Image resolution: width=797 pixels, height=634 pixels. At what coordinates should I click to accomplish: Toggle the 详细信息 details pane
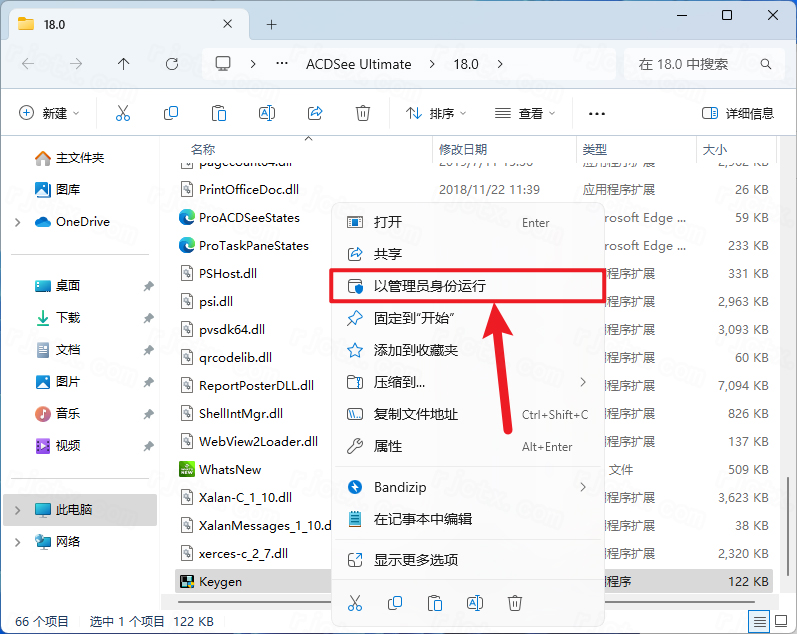[738, 113]
